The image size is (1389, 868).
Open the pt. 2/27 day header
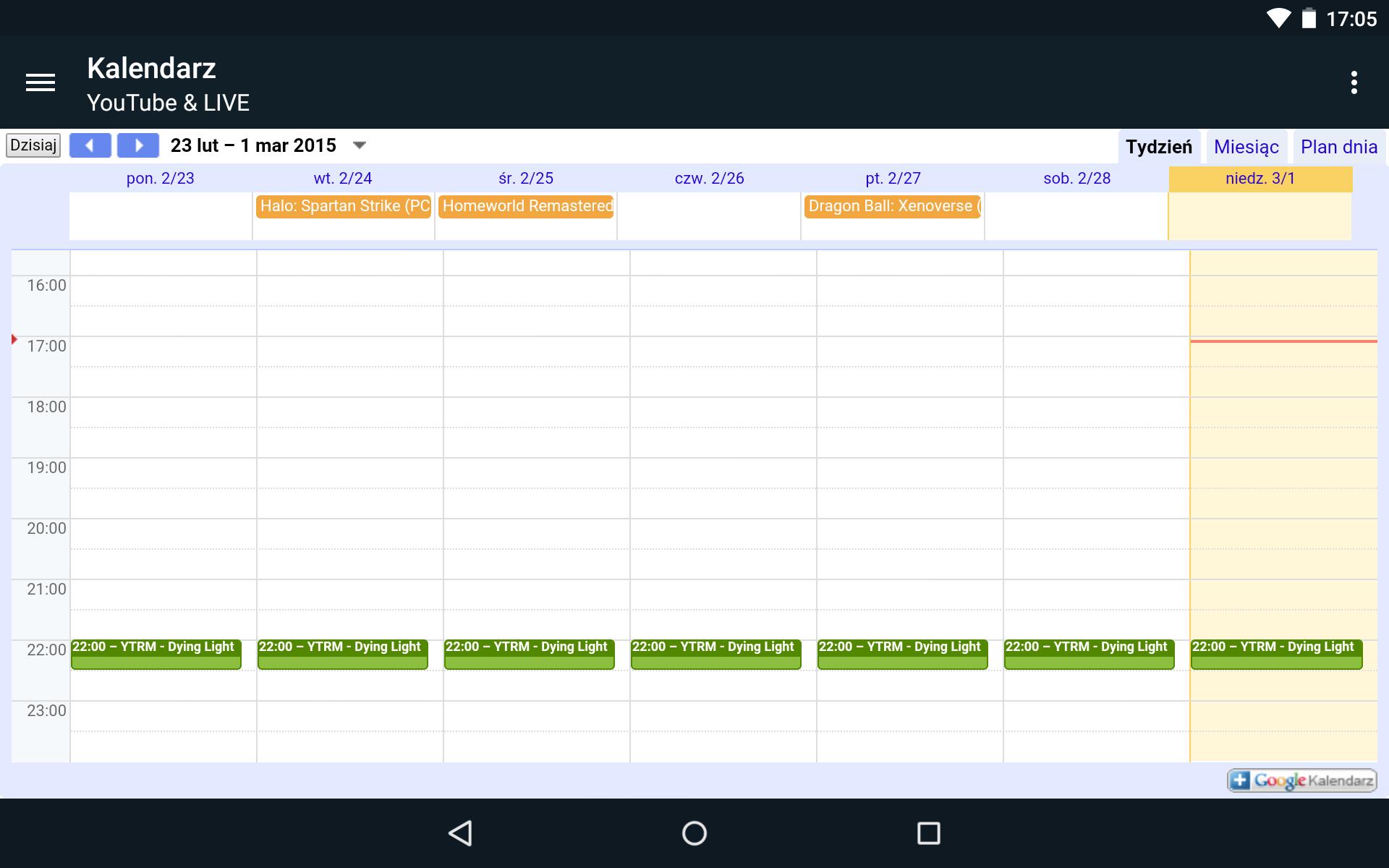pos(893,179)
